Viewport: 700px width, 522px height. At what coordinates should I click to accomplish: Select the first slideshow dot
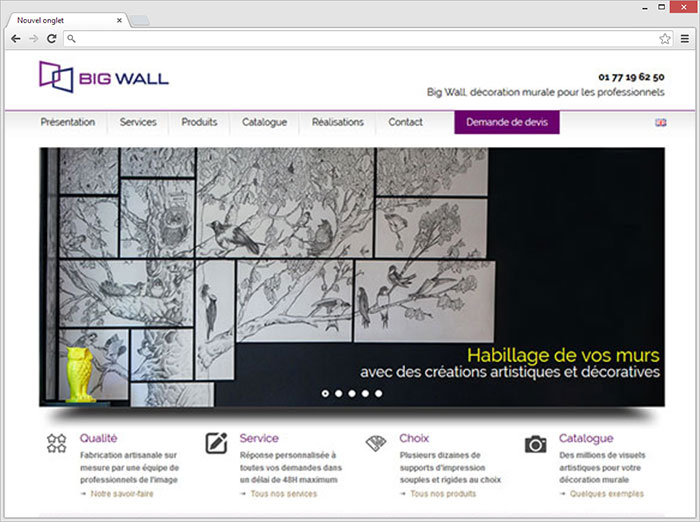(326, 393)
